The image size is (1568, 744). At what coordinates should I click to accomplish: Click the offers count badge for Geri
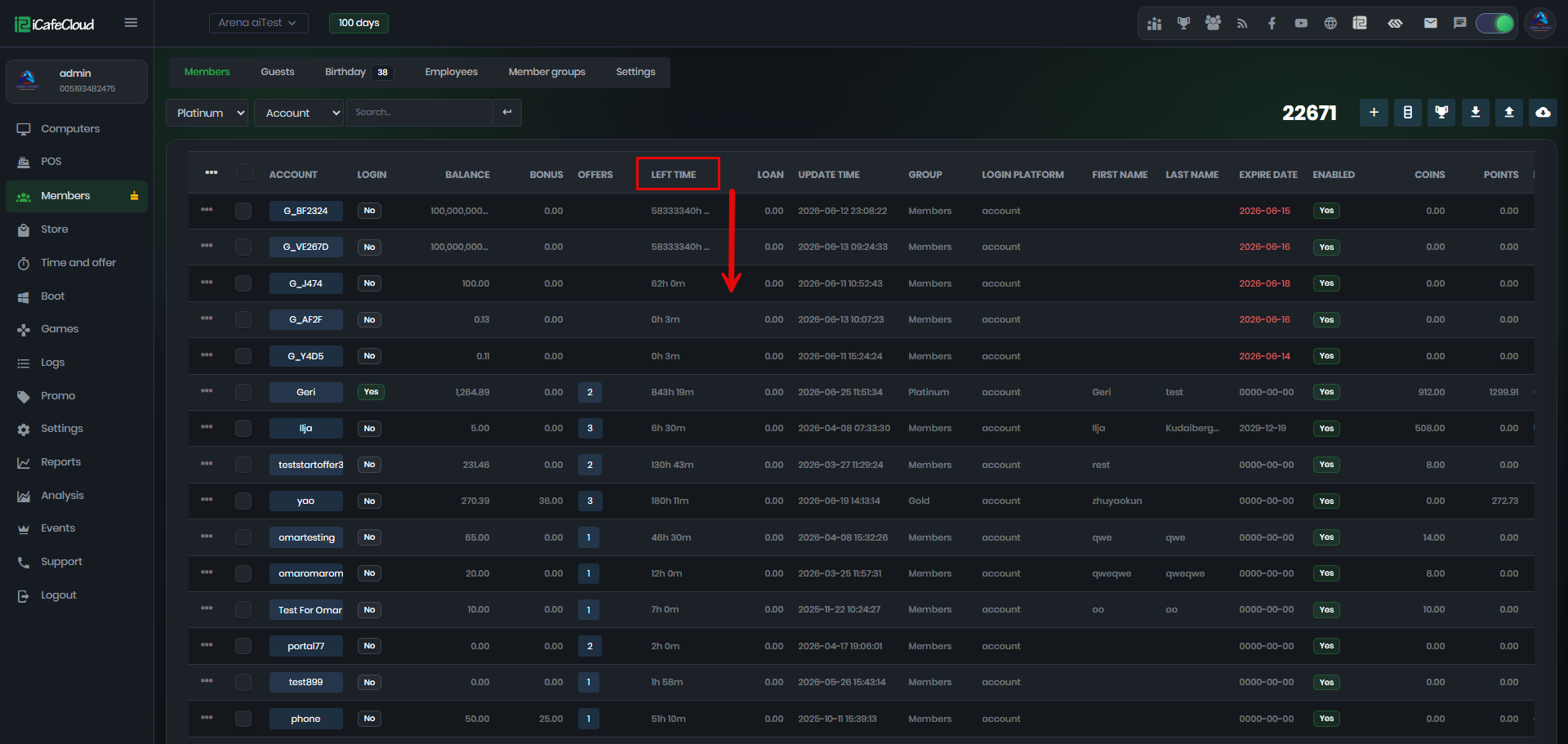pos(590,392)
